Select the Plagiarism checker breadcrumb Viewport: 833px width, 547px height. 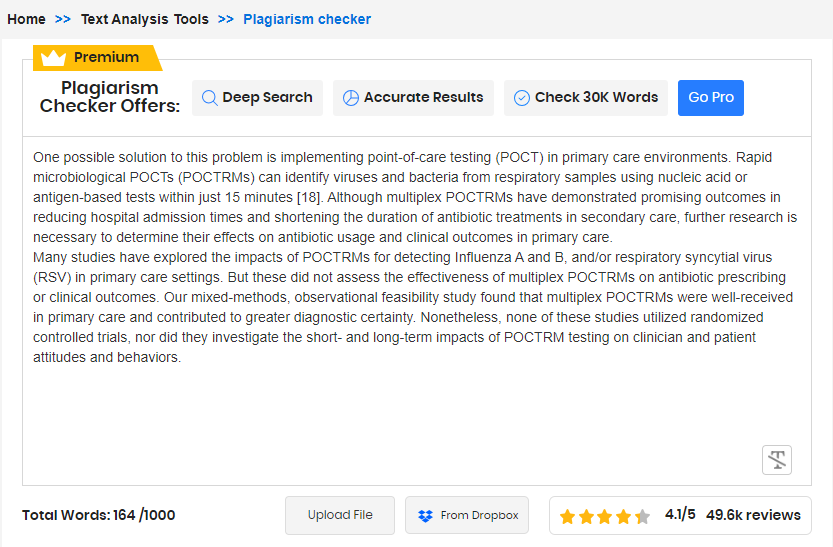tap(307, 19)
